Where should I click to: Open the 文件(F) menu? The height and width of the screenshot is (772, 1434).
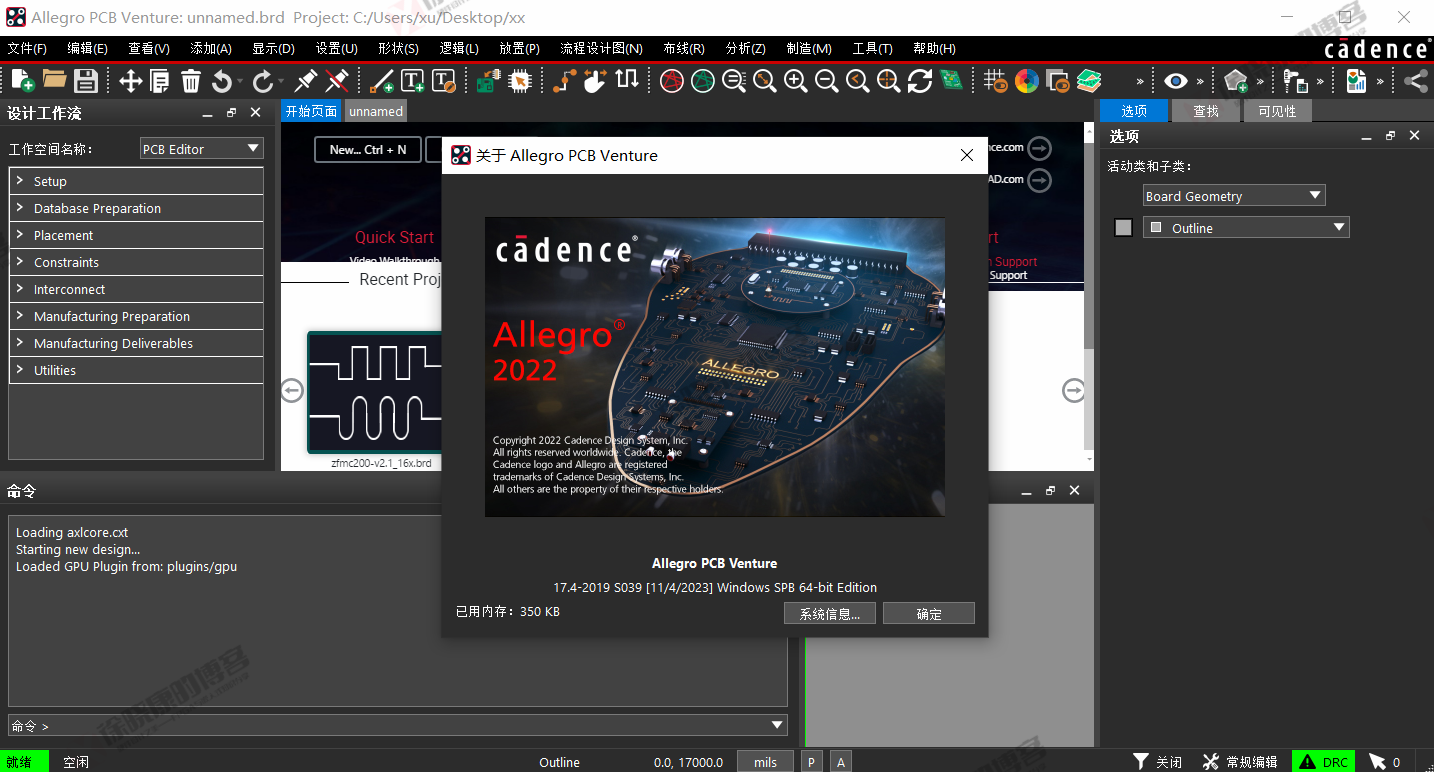click(28, 48)
